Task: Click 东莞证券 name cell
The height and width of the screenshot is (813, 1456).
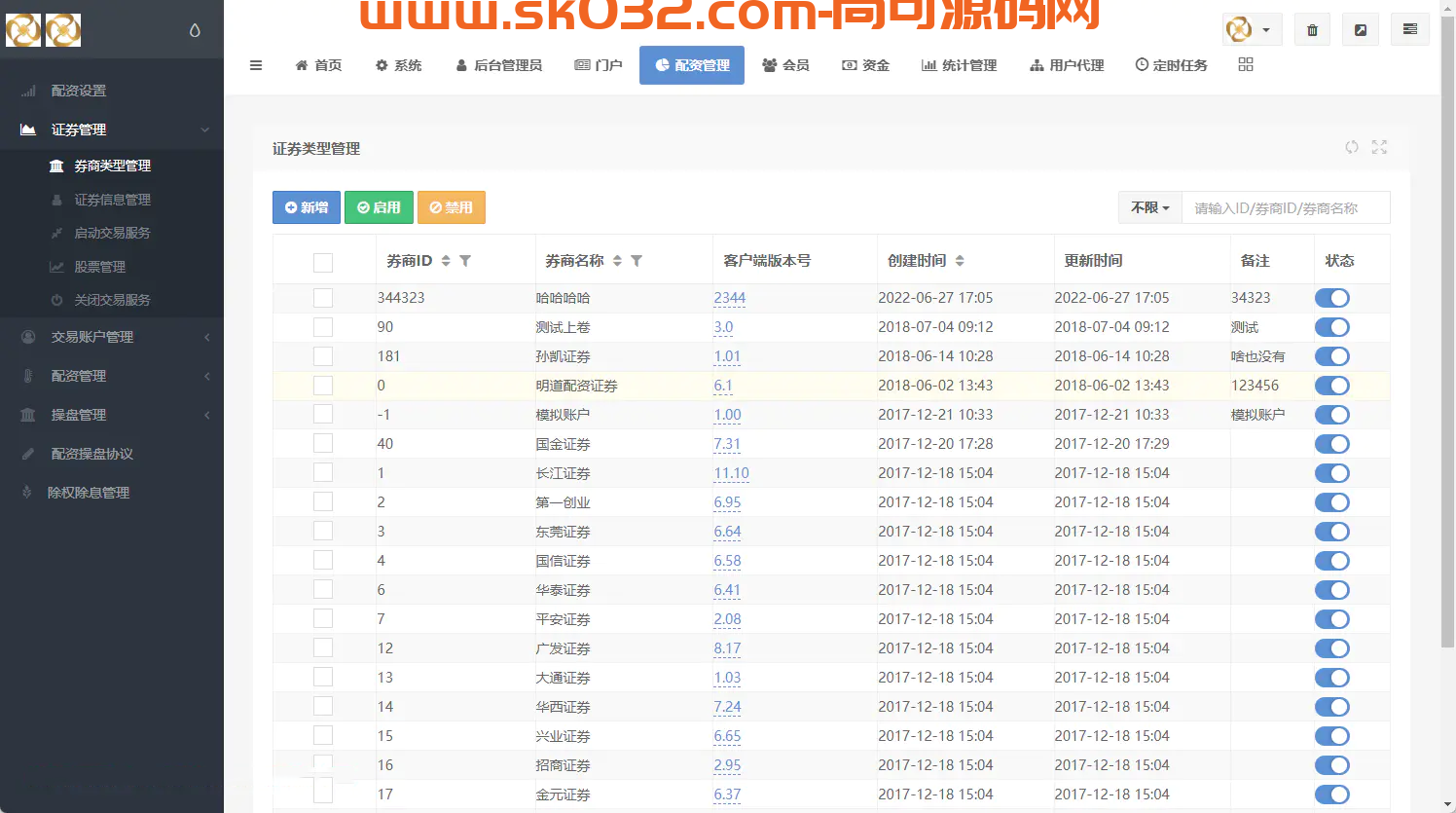Action: pyautogui.click(x=564, y=532)
